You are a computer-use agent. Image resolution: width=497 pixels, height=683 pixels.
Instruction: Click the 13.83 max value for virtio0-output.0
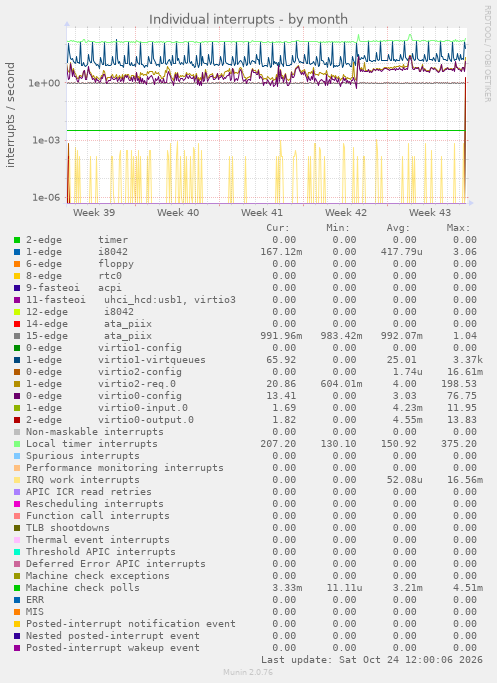(x=462, y=420)
